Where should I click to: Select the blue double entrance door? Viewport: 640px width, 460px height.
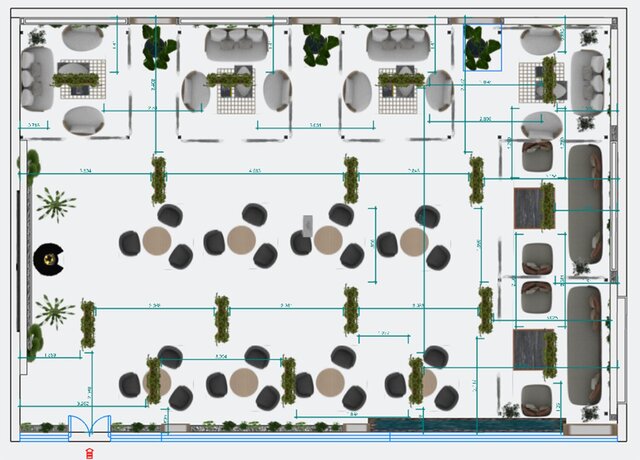tap(89, 428)
